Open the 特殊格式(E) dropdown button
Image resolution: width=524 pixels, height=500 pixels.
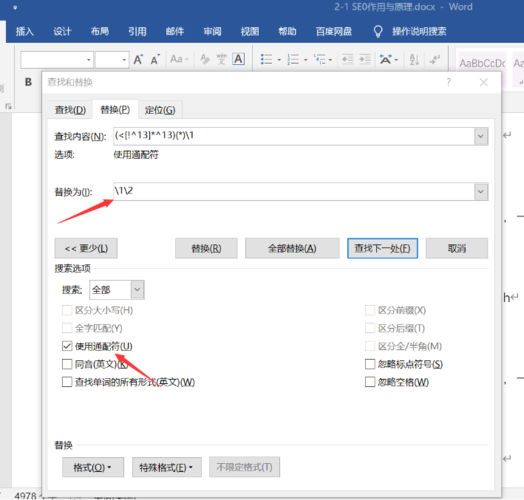(x=167, y=467)
